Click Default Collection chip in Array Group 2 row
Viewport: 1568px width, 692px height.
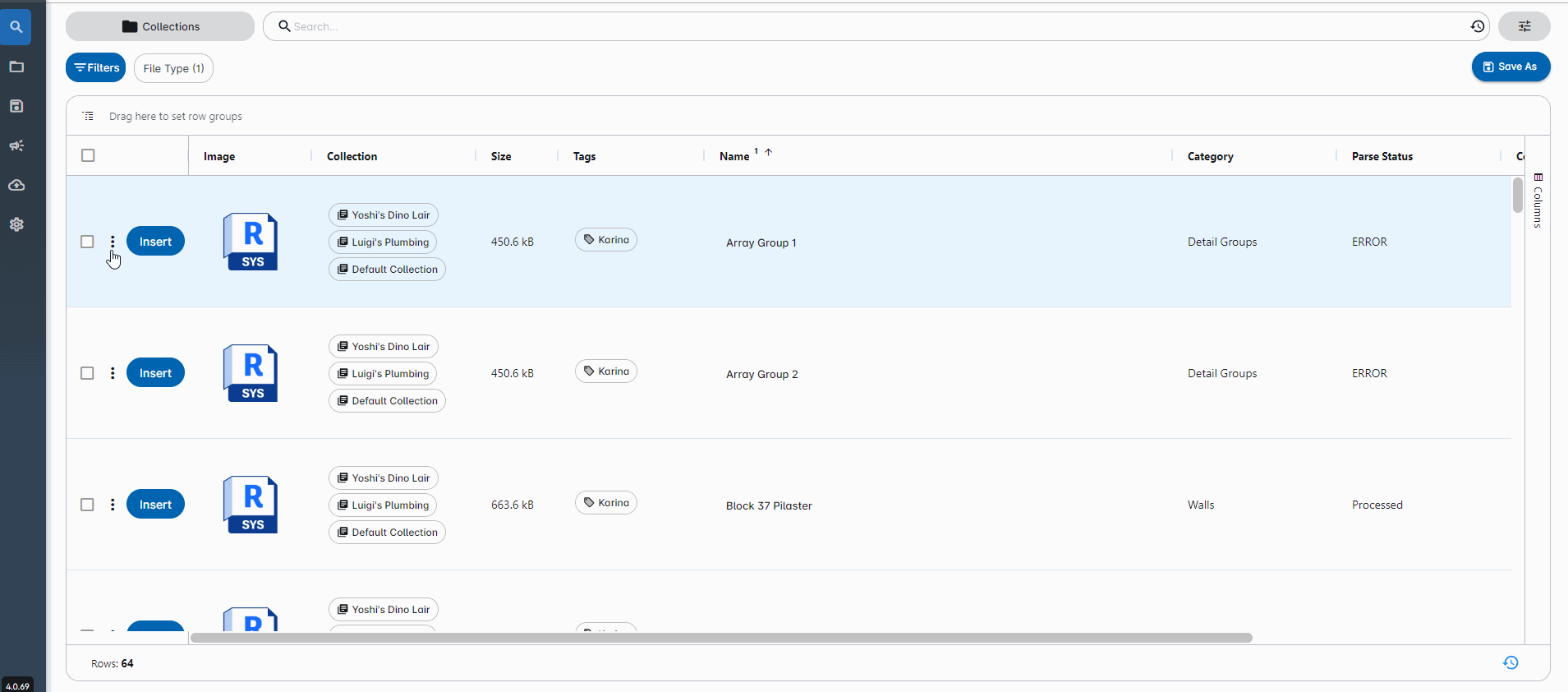[x=387, y=401]
